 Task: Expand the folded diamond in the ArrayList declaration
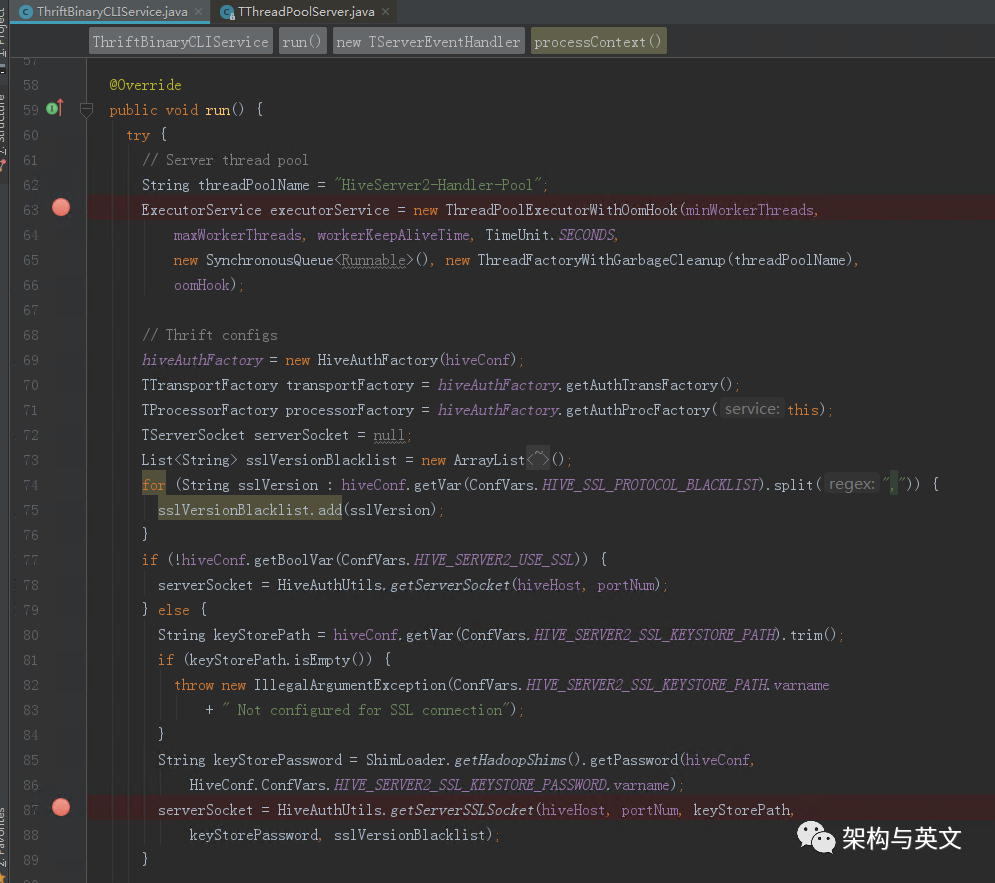click(537, 460)
